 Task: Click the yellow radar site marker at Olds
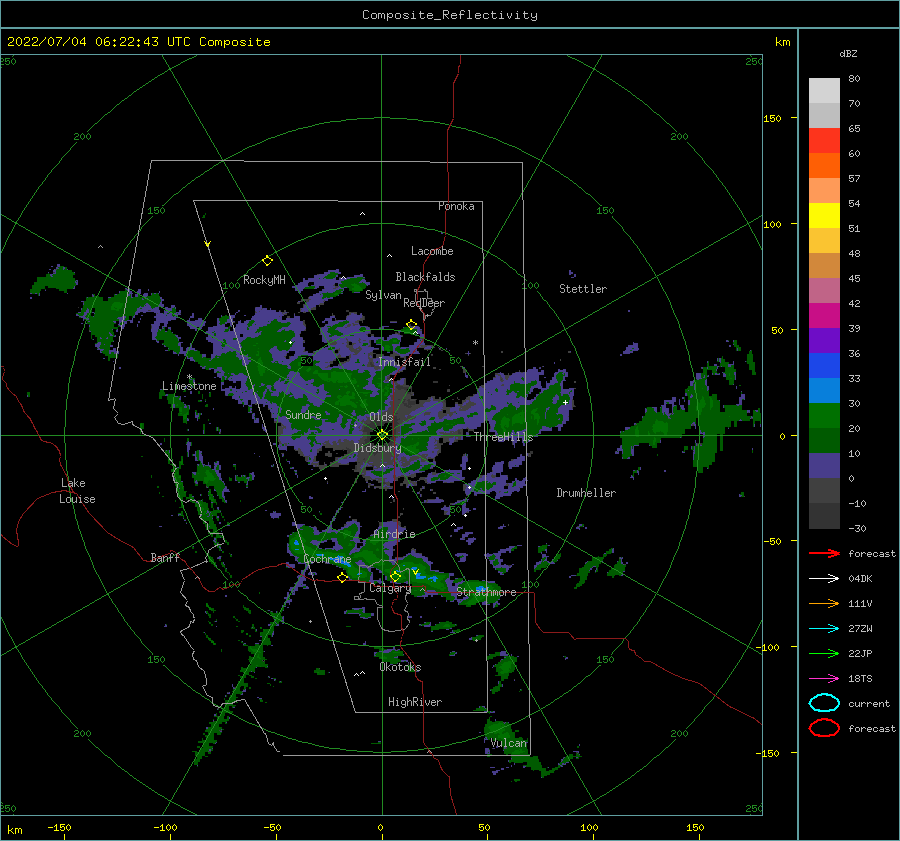pyautogui.click(x=382, y=435)
